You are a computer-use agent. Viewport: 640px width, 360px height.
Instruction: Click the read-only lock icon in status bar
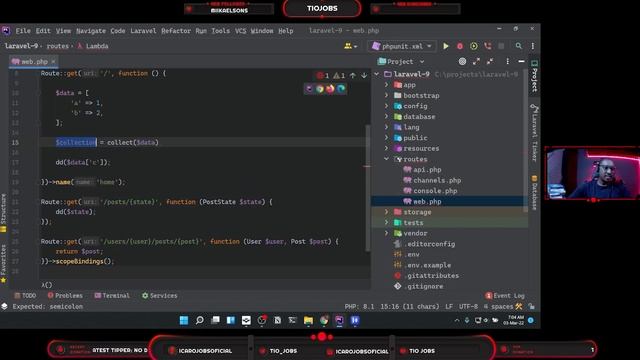tap(531, 307)
